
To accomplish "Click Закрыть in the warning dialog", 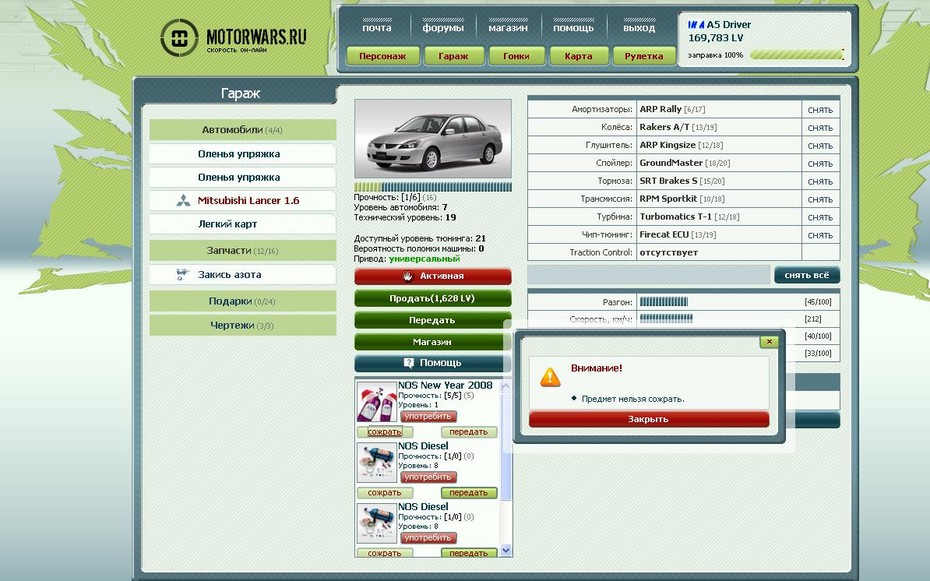I will click(649, 419).
